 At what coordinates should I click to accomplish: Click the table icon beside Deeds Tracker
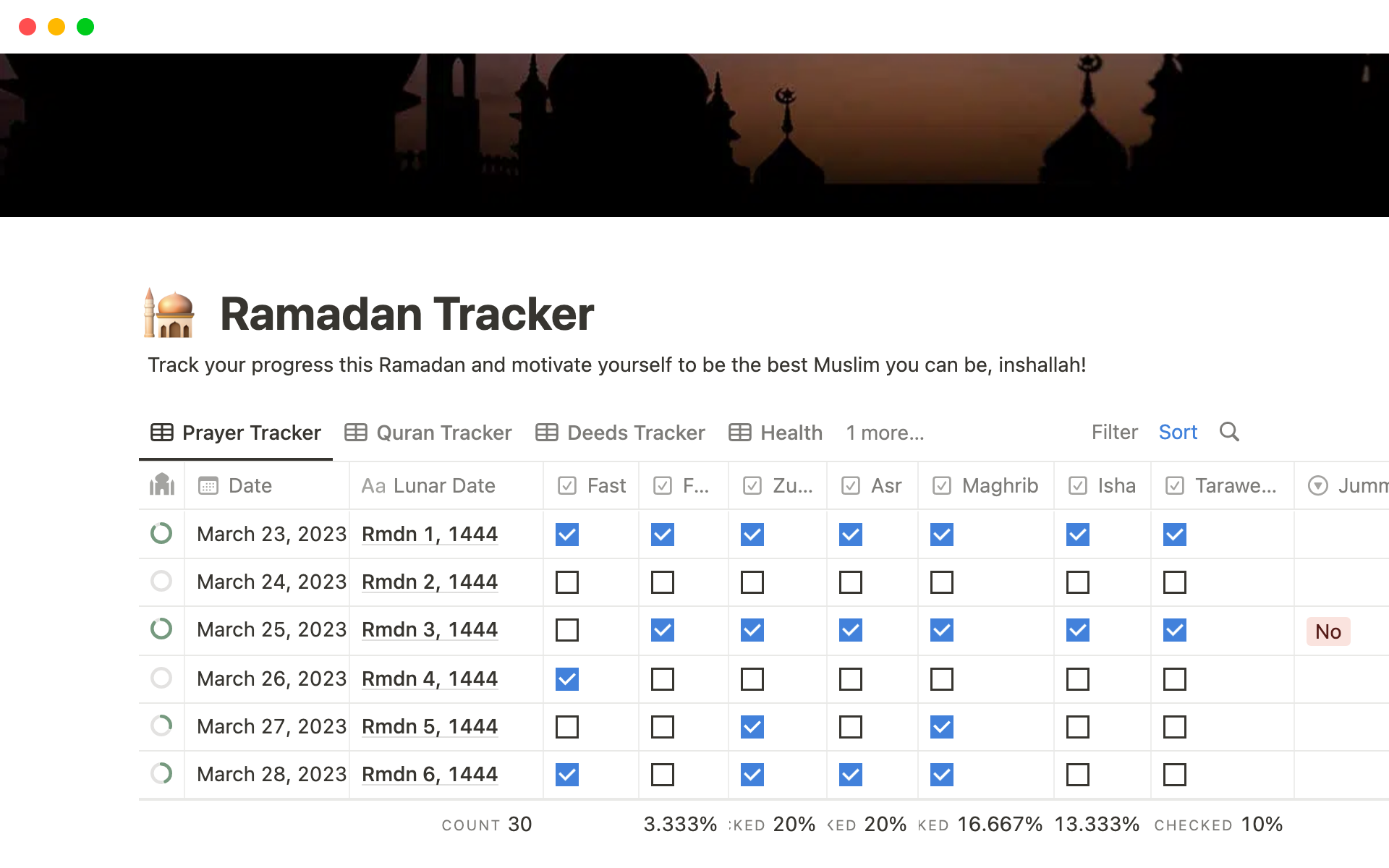click(x=547, y=432)
